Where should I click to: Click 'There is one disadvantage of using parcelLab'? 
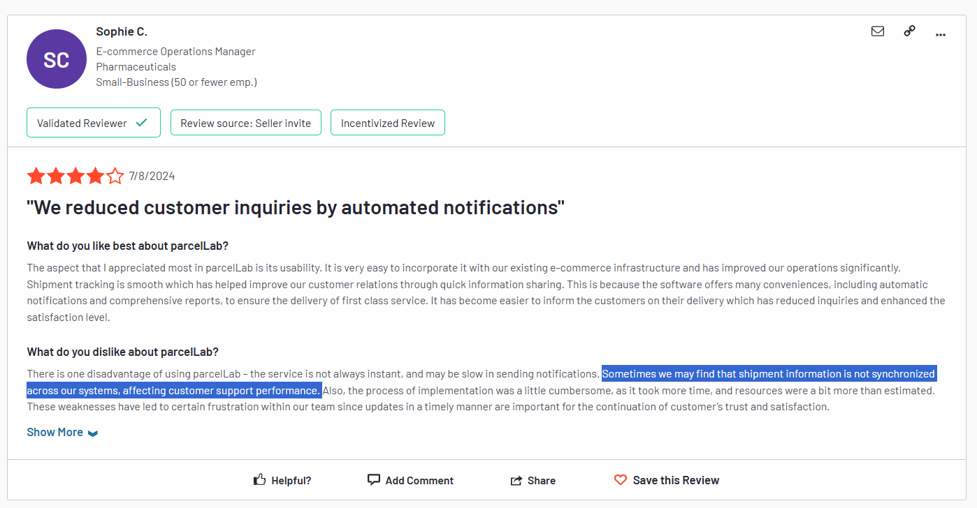133,374
